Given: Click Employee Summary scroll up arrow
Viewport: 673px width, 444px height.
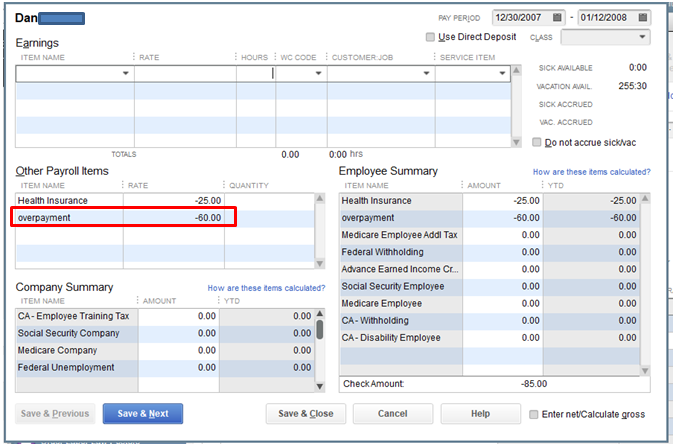Looking at the screenshot, I should pos(645,198).
